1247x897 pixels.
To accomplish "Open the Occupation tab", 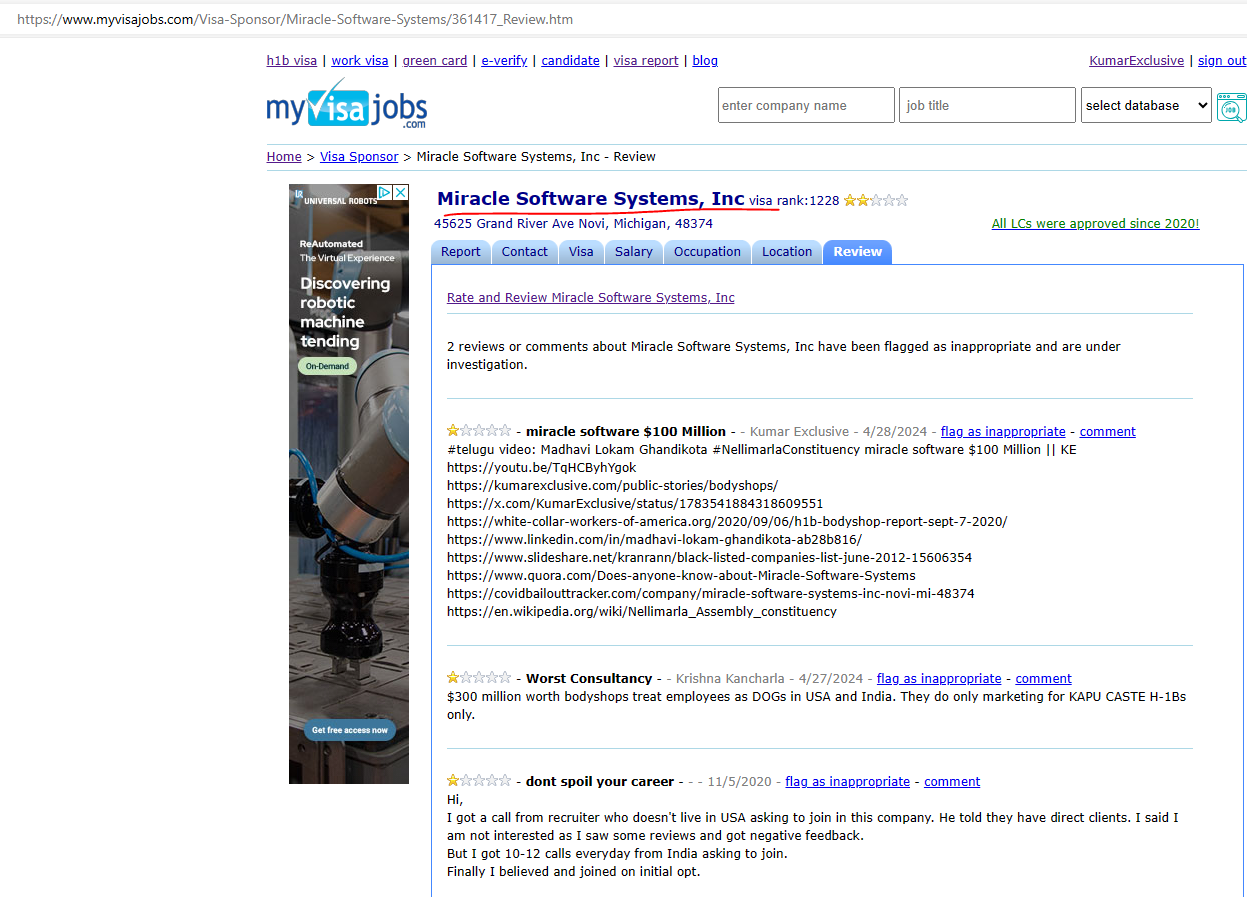I will [707, 252].
